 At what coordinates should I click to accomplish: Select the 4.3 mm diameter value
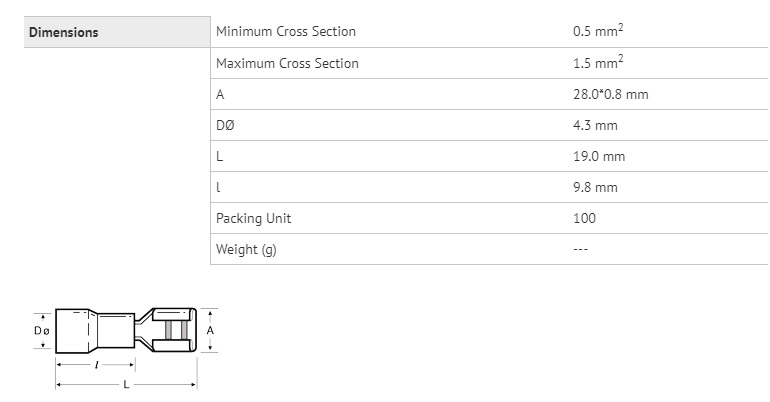pyautogui.click(x=595, y=125)
